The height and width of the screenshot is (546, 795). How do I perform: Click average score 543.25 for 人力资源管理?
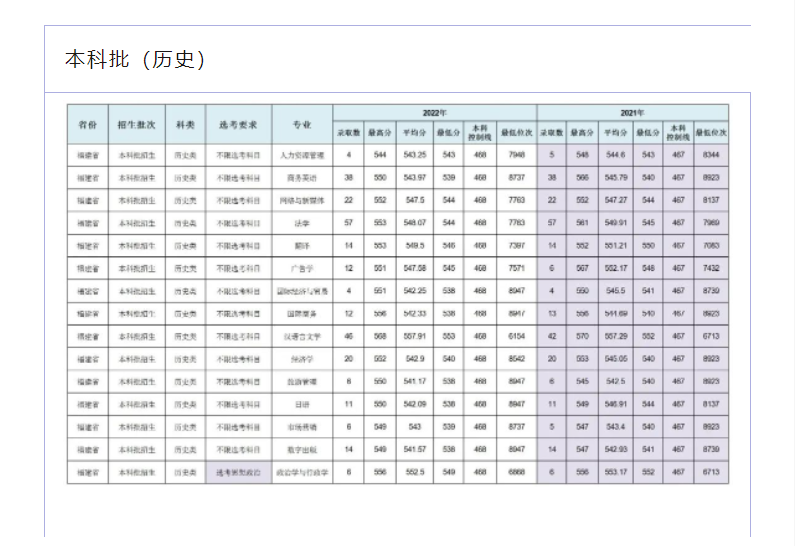pos(415,155)
